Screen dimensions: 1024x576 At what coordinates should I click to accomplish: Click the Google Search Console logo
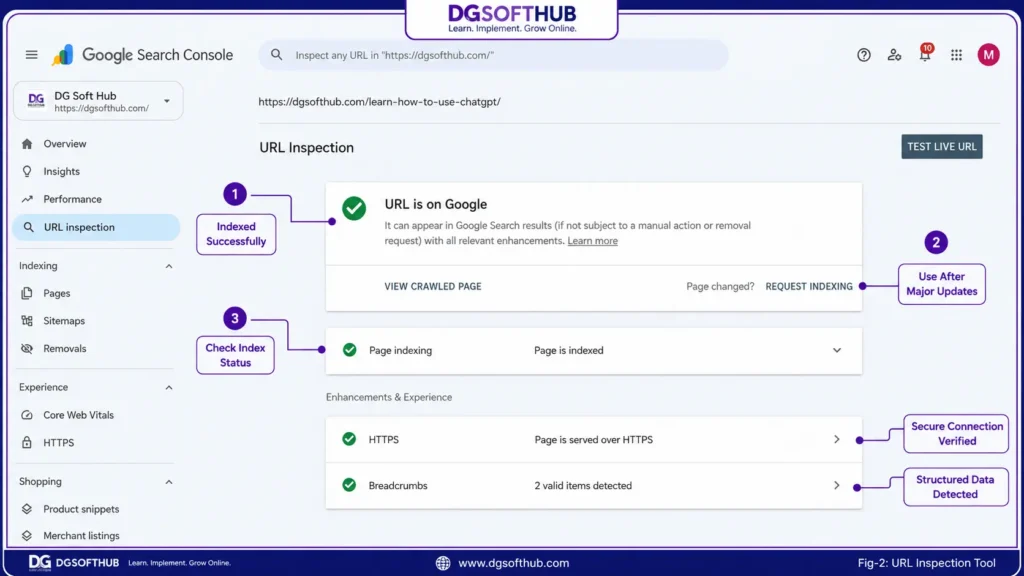click(142, 55)
